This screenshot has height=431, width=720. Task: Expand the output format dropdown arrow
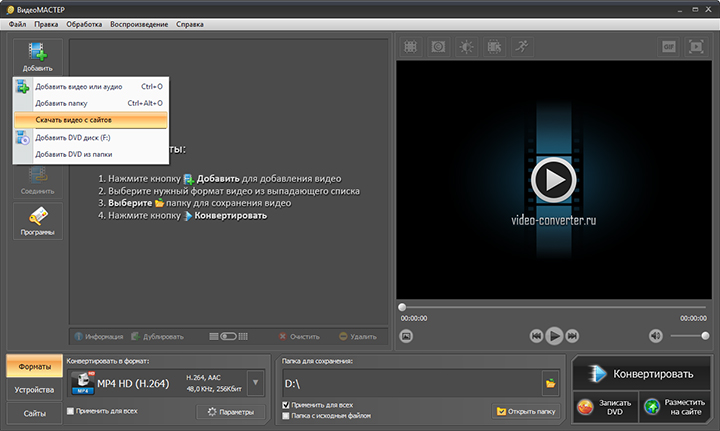(256, 382)
